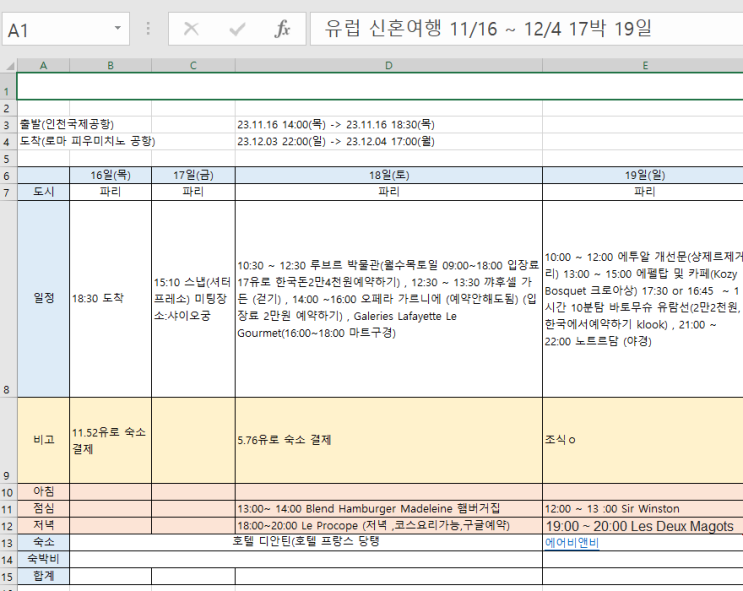Select the 18일(토) date header cell

pos(389,175)
